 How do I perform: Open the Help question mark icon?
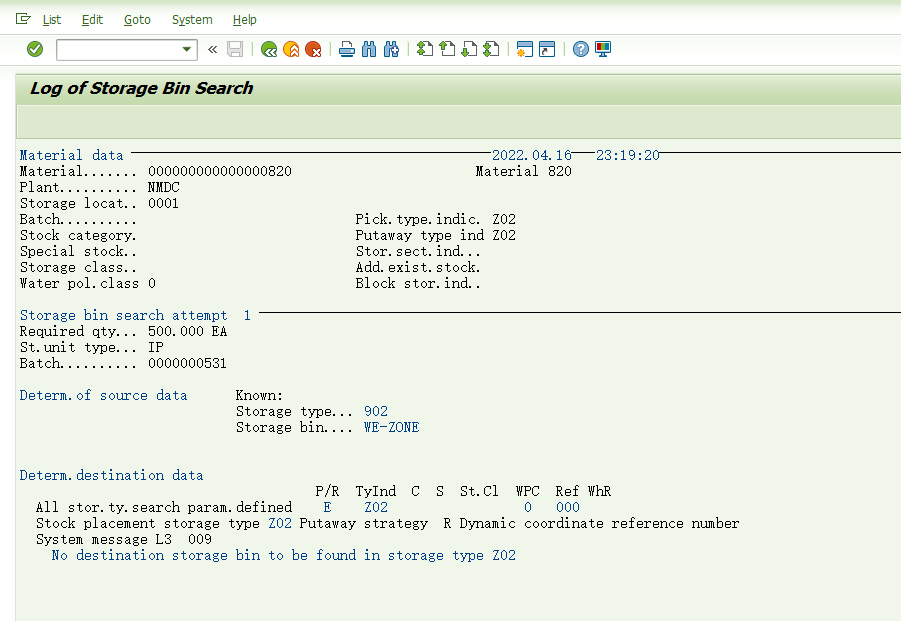click(x=581, y=49)
